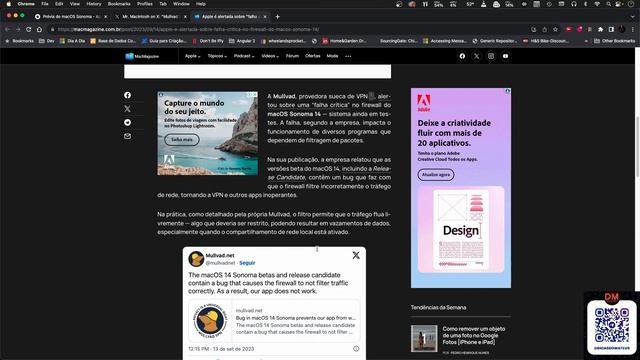Open Ofertas link in site nav
Viewport: 640px width, 360px height.
click(313, 56)
